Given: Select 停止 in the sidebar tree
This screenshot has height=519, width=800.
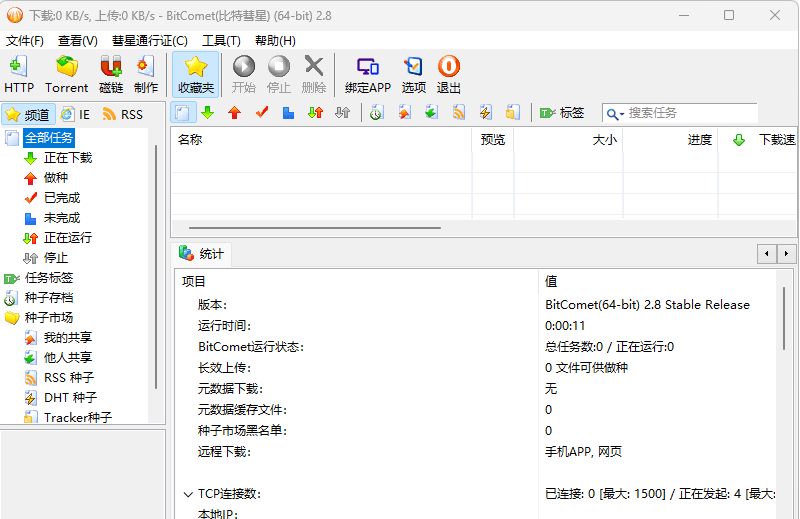Looking at the screenshot, I should click(56, 258).
